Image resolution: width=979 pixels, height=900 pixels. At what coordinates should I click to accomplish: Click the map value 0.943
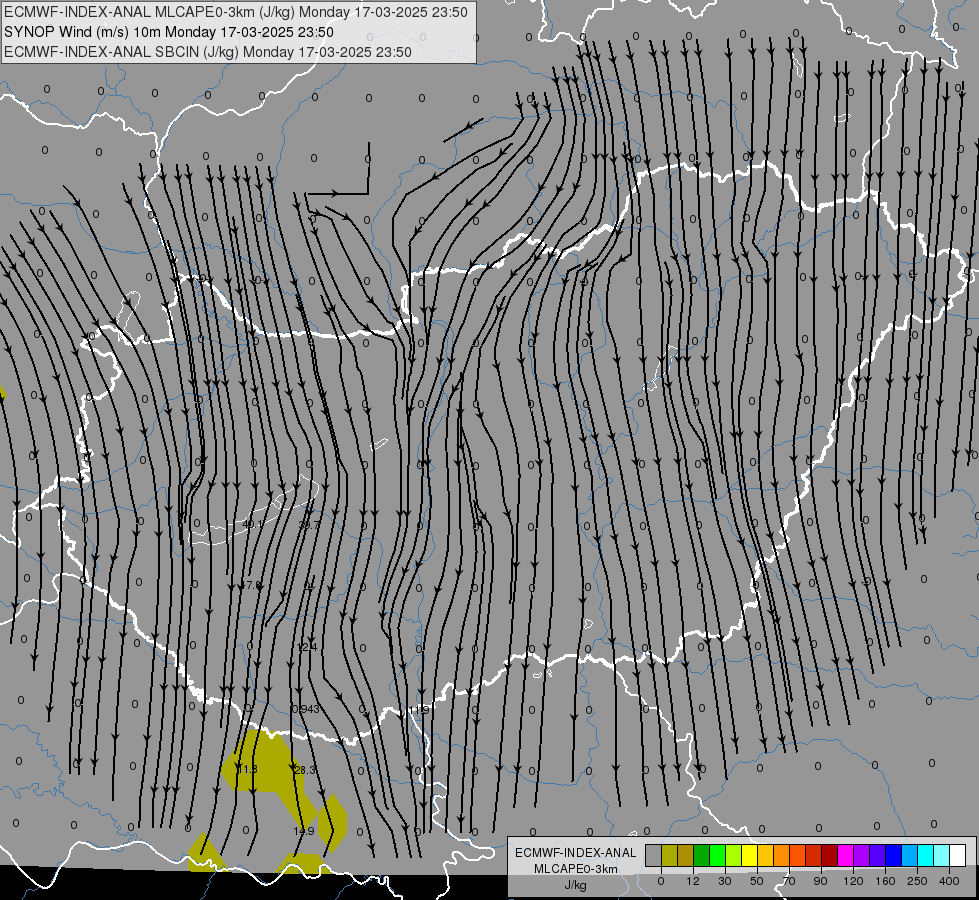(x=306, y=709)
